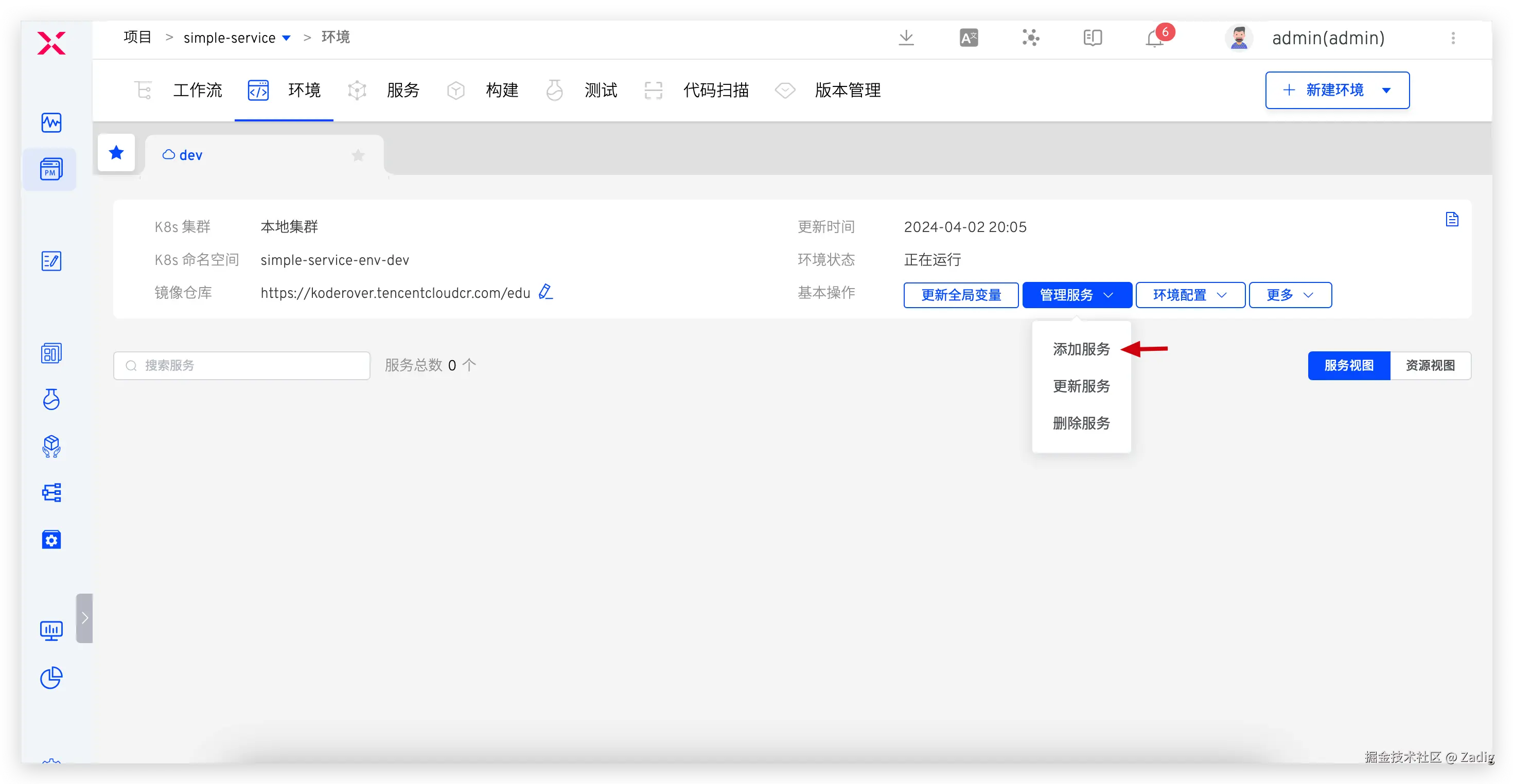Toggle the favorite star on dev tab
This screenshot has height=784, width=1513.
[x=358, y=156]
